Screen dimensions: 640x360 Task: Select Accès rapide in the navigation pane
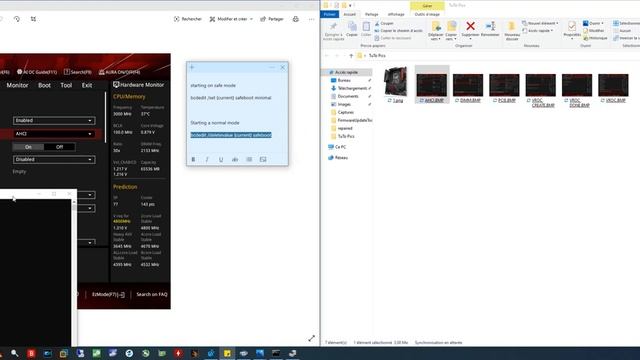click(346, 72)
